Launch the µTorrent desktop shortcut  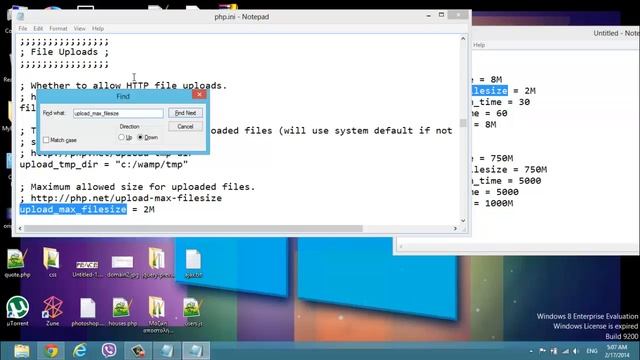(18, 311)
